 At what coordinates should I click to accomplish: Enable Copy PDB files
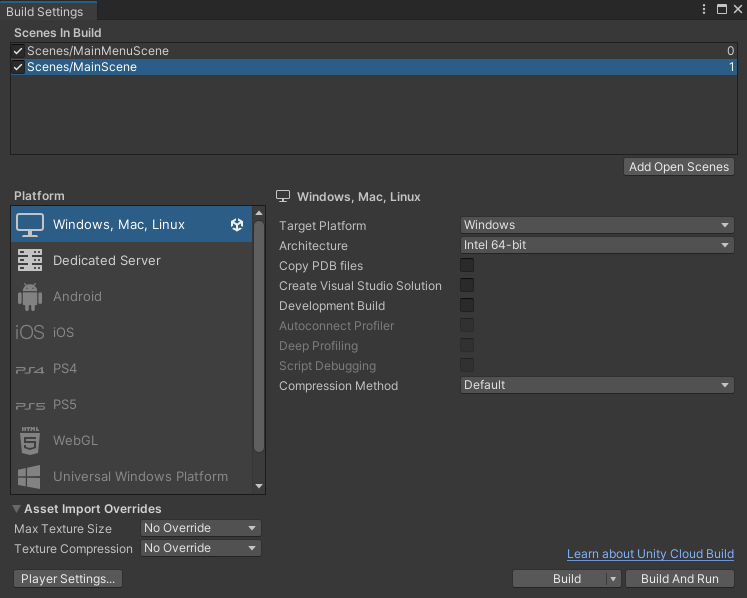pyautogui.click(x=467, y=265)
